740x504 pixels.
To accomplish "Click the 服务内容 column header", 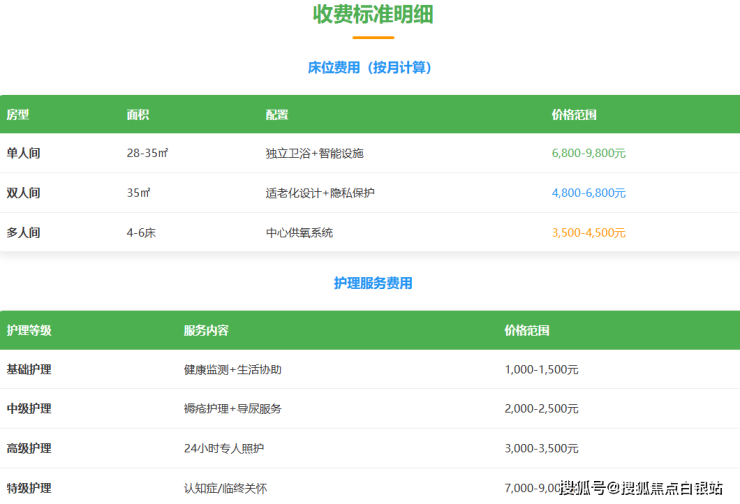I will (206, 331).
